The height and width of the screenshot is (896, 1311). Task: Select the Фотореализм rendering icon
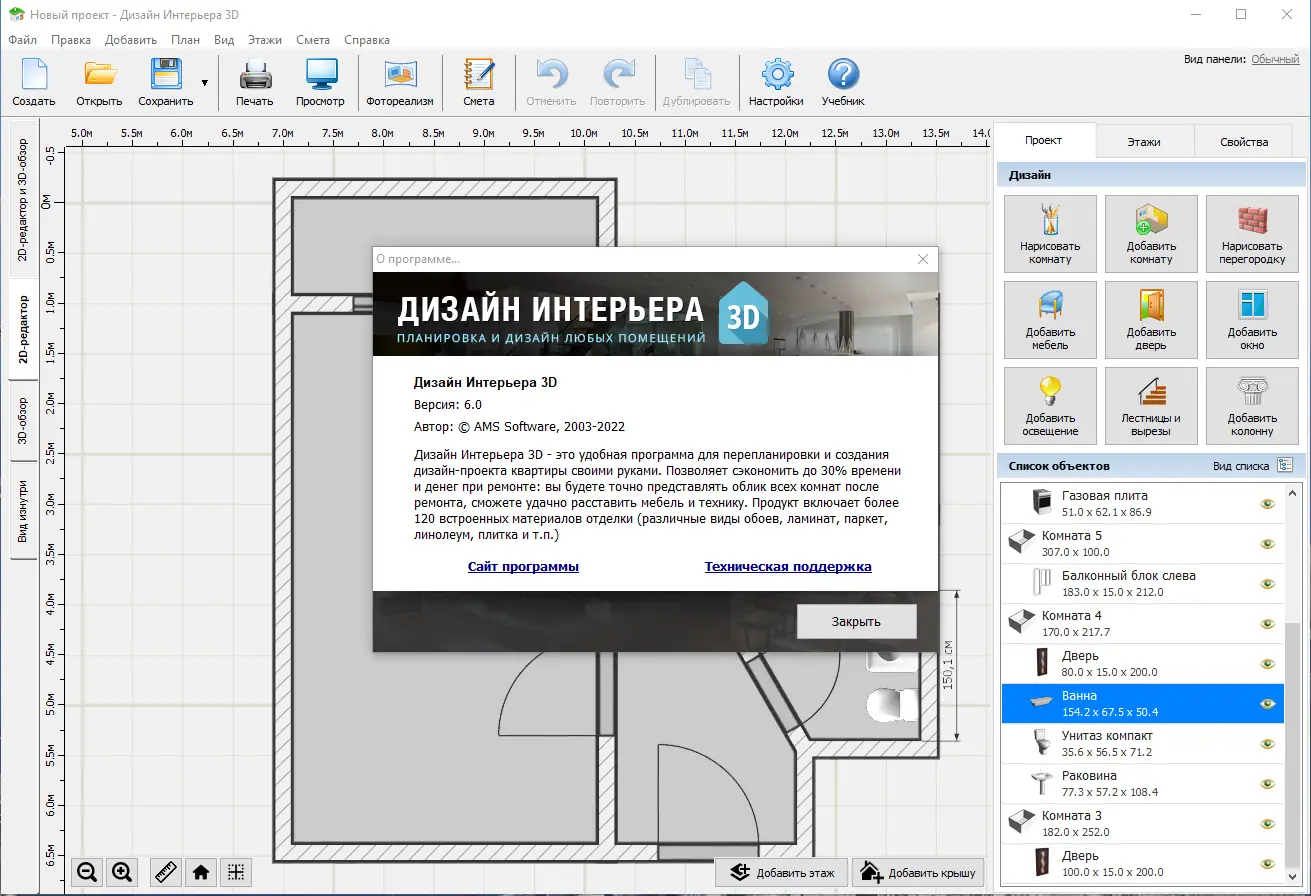click(x=399, y=80)
